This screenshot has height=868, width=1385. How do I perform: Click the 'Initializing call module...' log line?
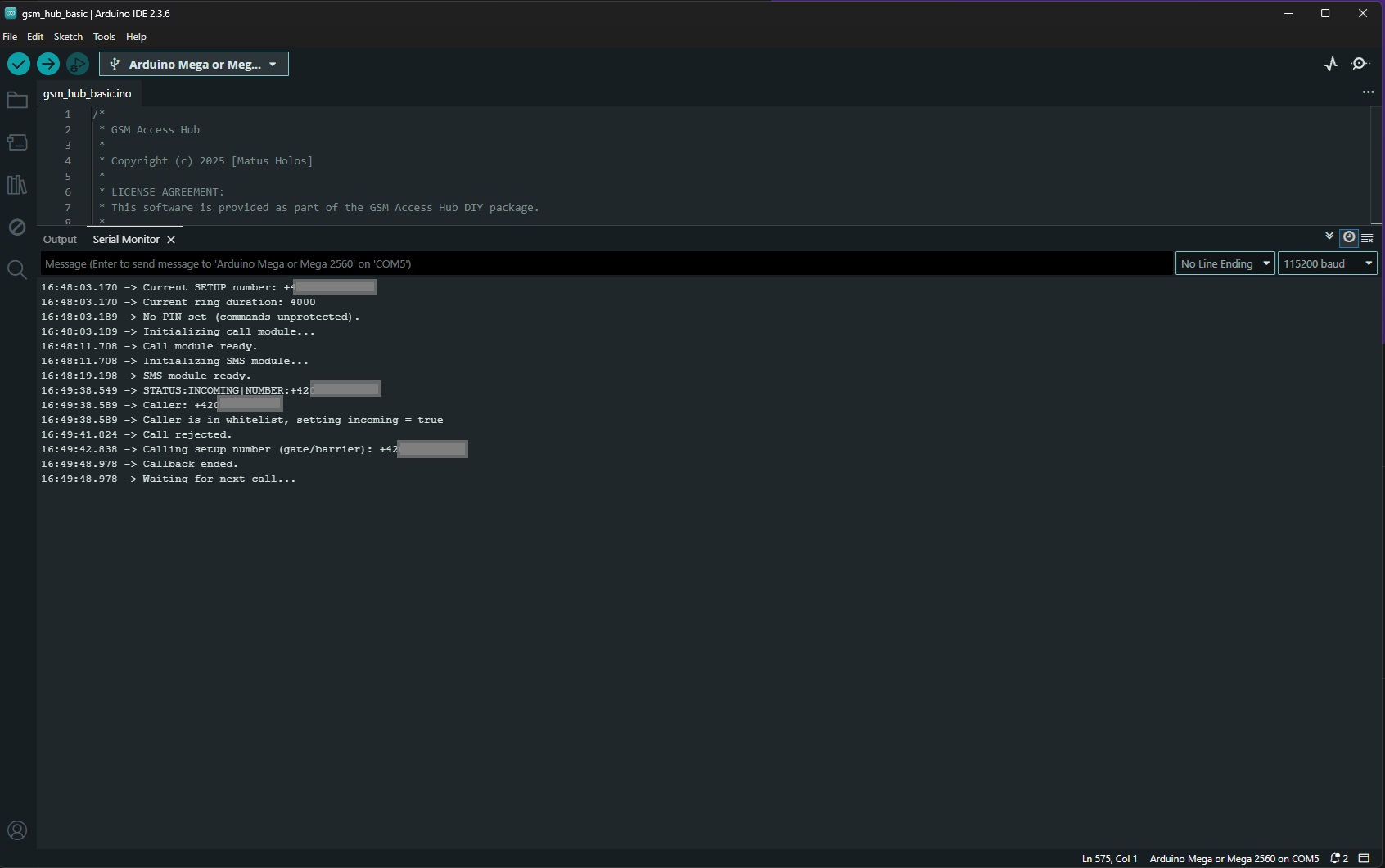[x=178, y=331]
